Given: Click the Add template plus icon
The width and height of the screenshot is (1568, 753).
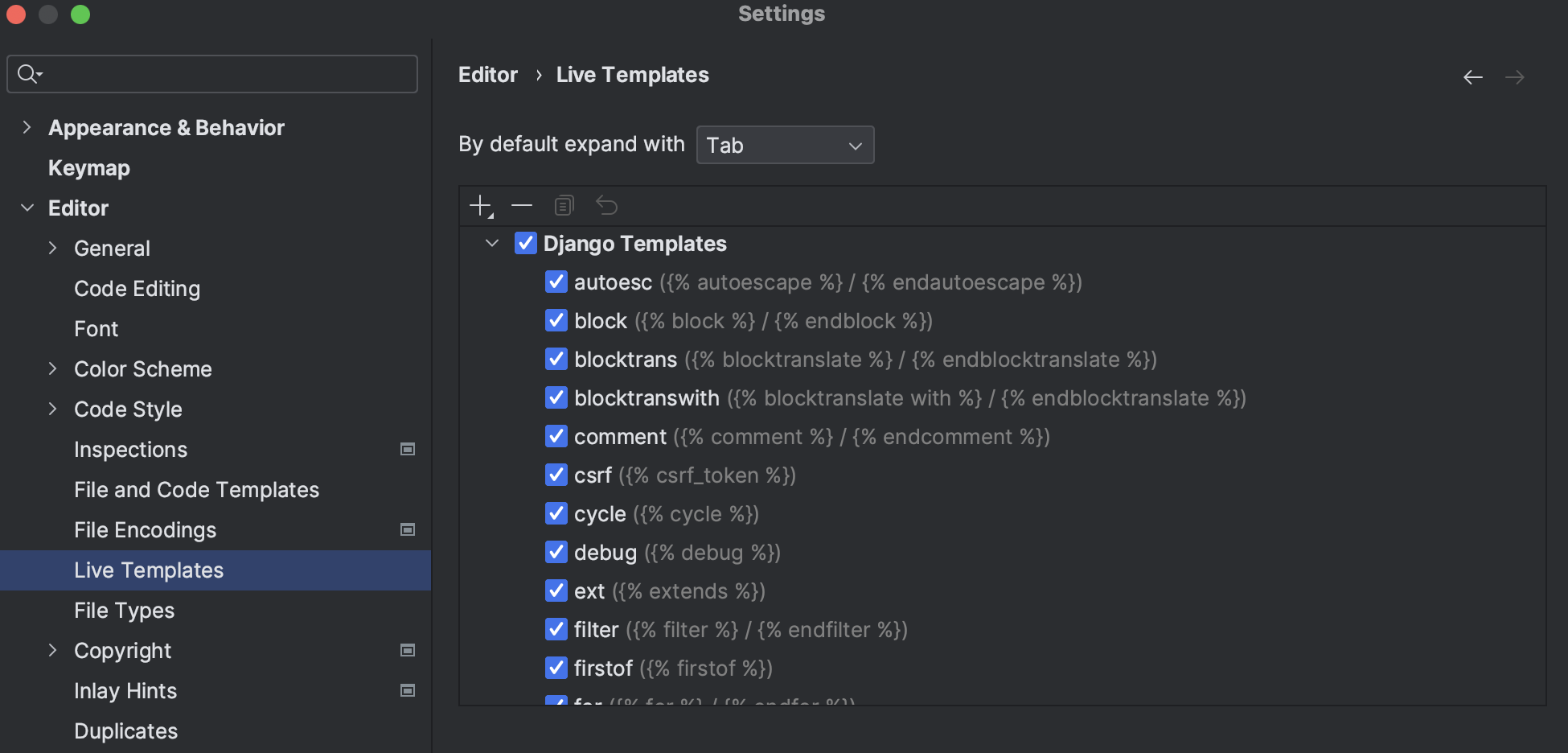Looking at the screenshot, I should (481, 206).
